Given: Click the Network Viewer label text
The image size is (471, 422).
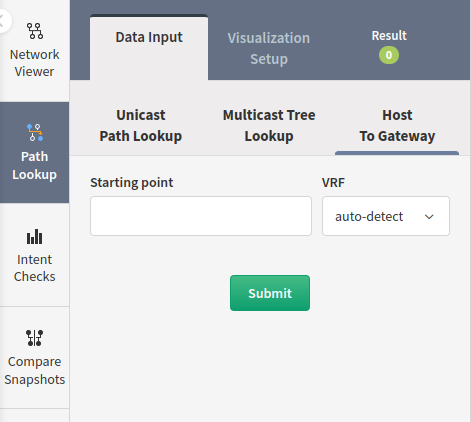Looking at the screenshot, I should [35, 63].
